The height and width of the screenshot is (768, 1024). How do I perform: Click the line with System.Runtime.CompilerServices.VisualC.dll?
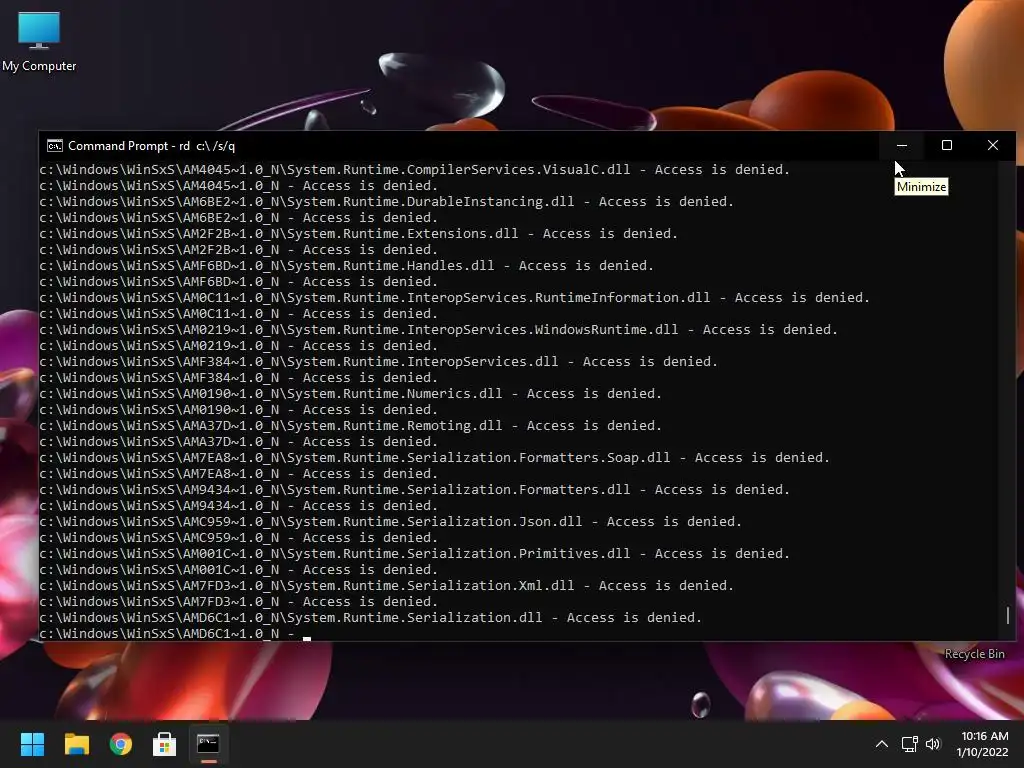[x=415, y=170]
